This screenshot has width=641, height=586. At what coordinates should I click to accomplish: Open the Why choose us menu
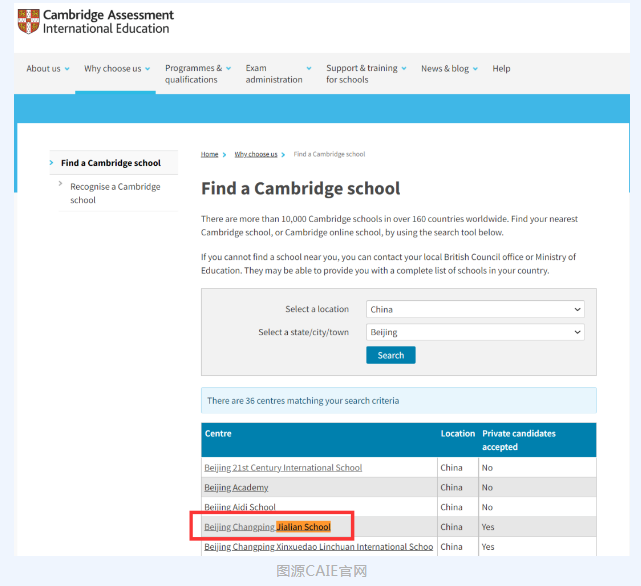tap(116, 69)
